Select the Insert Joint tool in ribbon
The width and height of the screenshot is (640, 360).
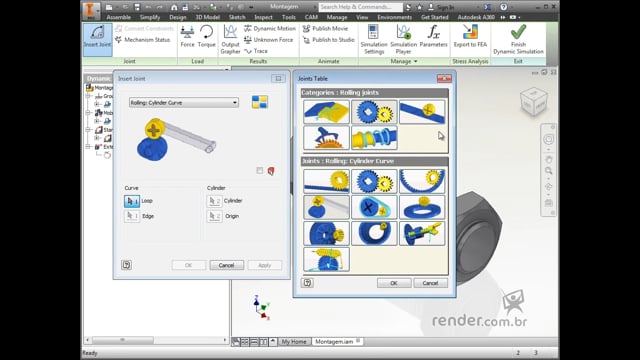pyautogui.click(x=97, y=39)
